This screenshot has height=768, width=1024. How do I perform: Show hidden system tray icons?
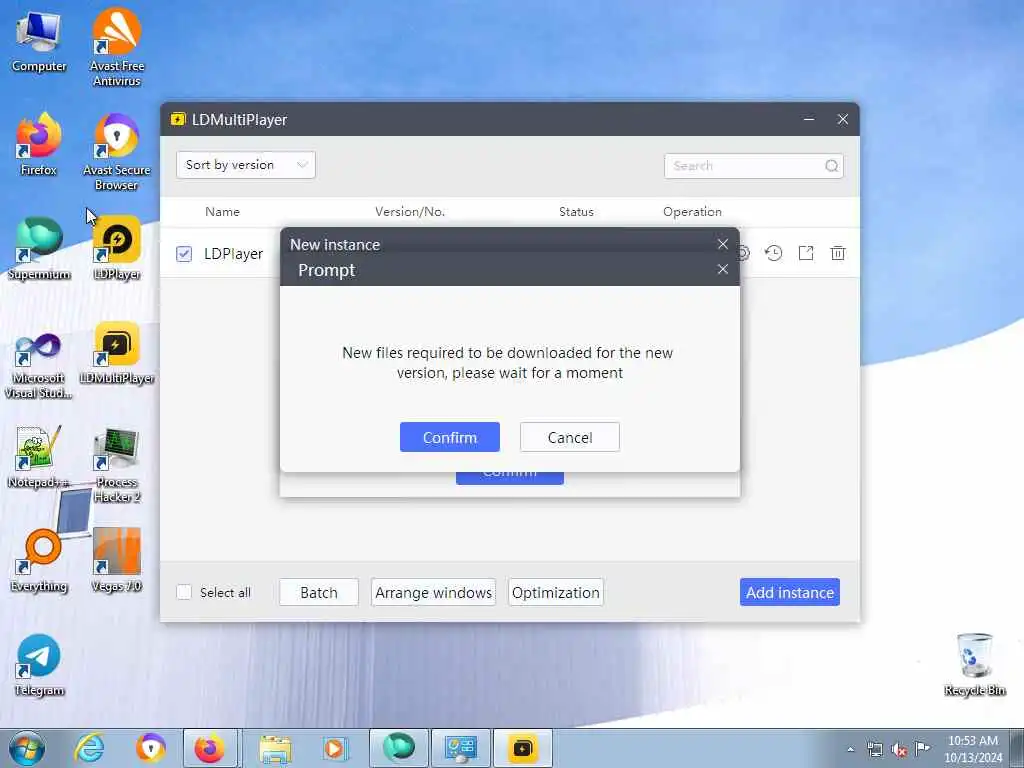click(850, 749)
